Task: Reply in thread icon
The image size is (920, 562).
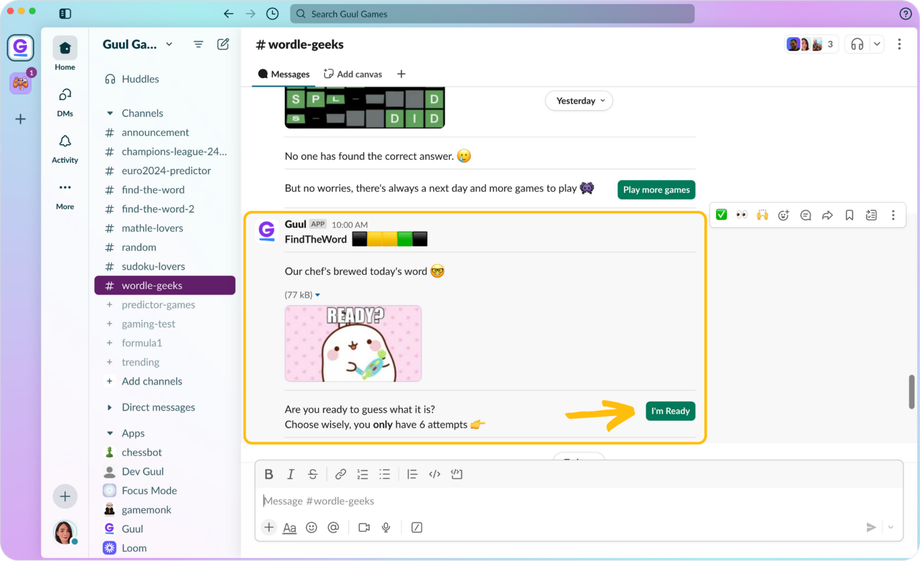Action: [x=806, y=215]
